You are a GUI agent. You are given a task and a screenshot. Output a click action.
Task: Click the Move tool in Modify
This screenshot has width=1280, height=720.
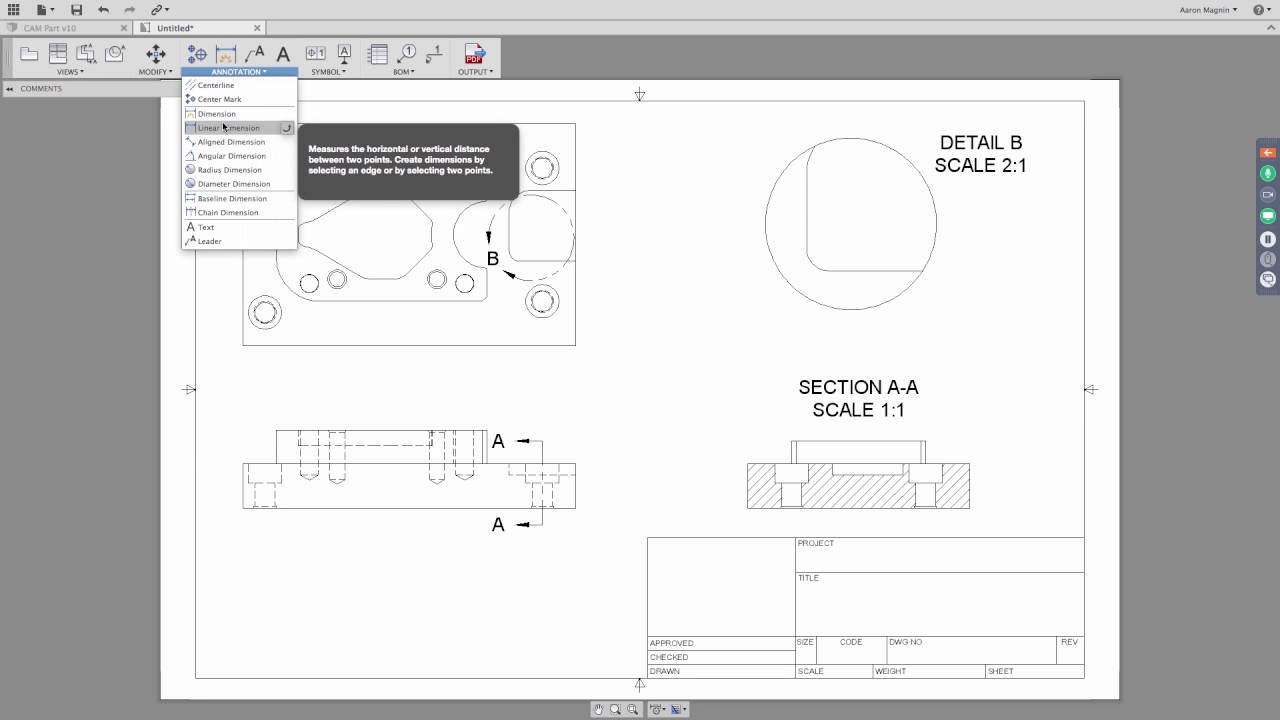[x=155, y=54]
